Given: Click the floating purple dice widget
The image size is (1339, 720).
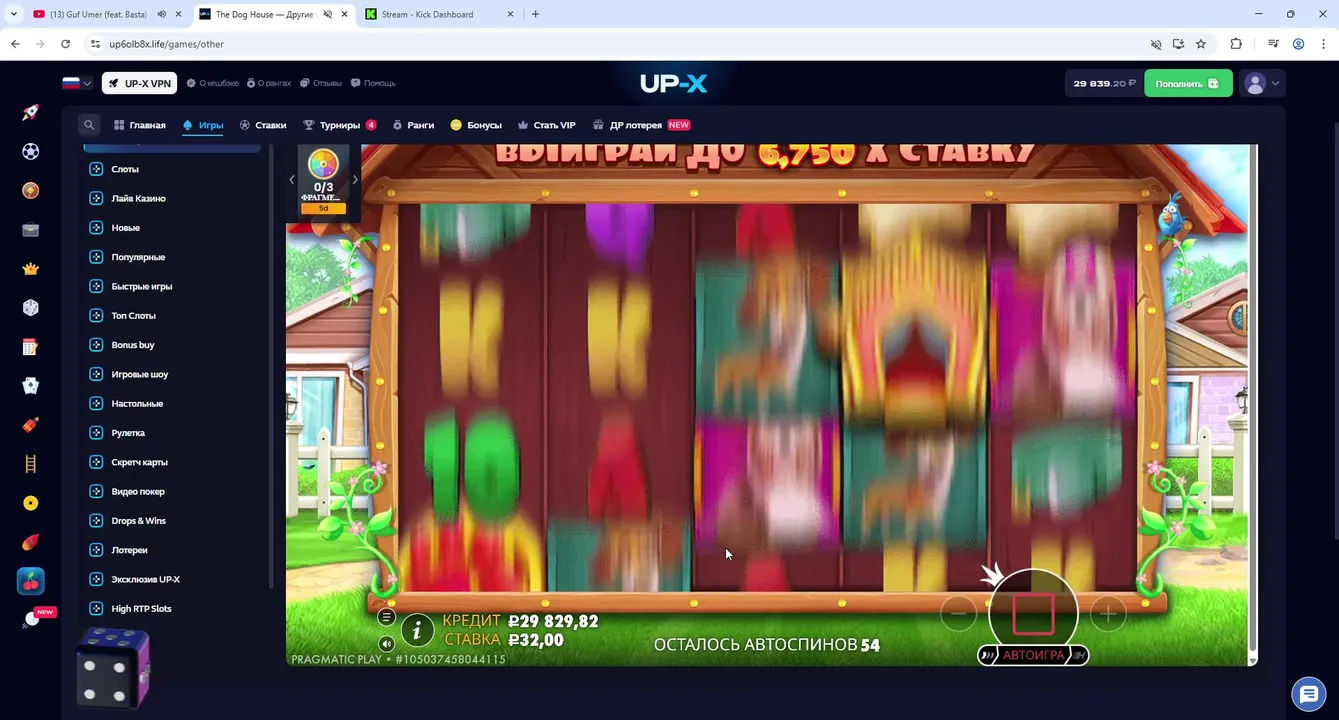Looking at the screenshot, I should 113,667.
